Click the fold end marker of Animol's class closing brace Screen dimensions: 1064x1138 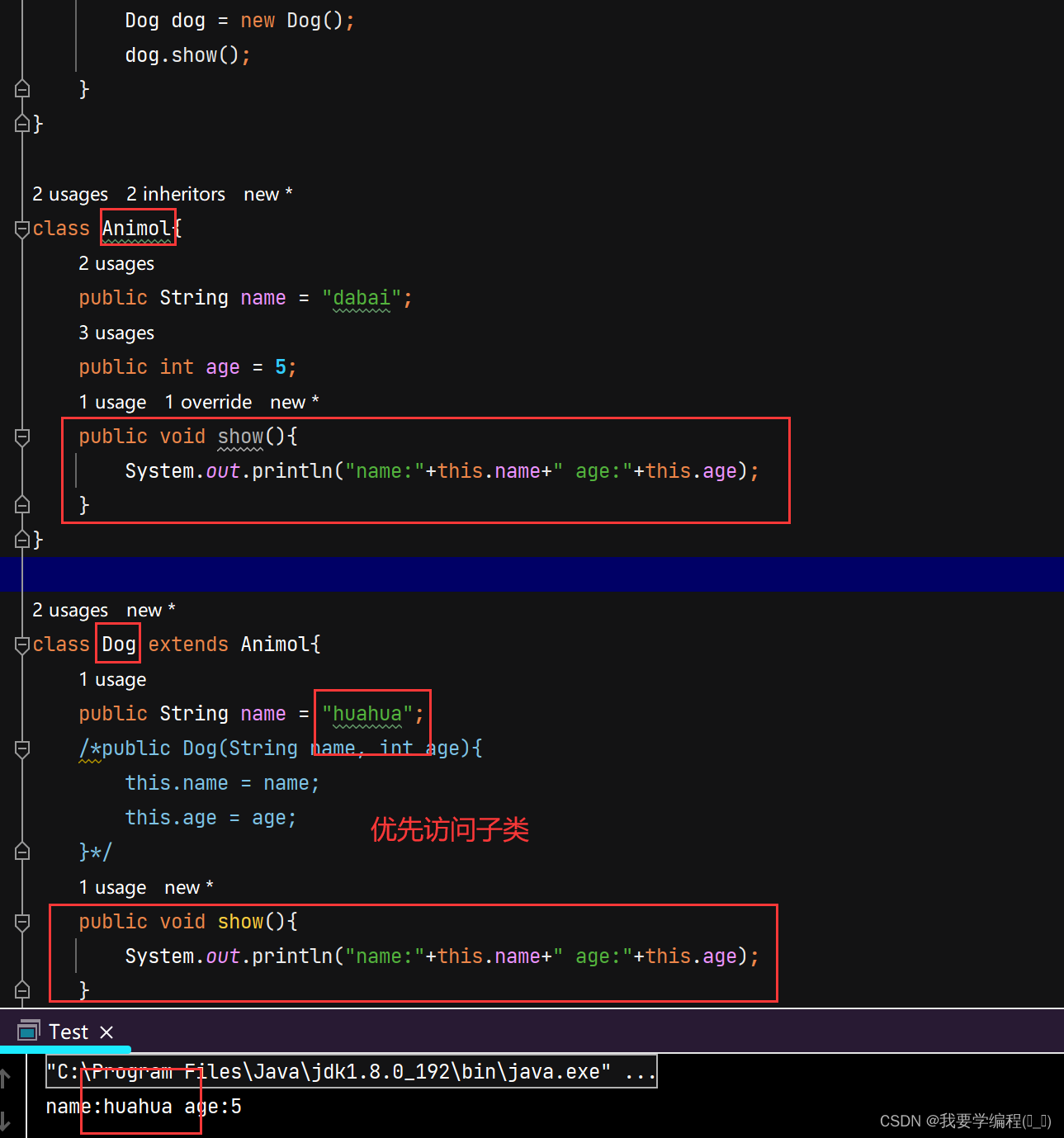click(22, 540)
